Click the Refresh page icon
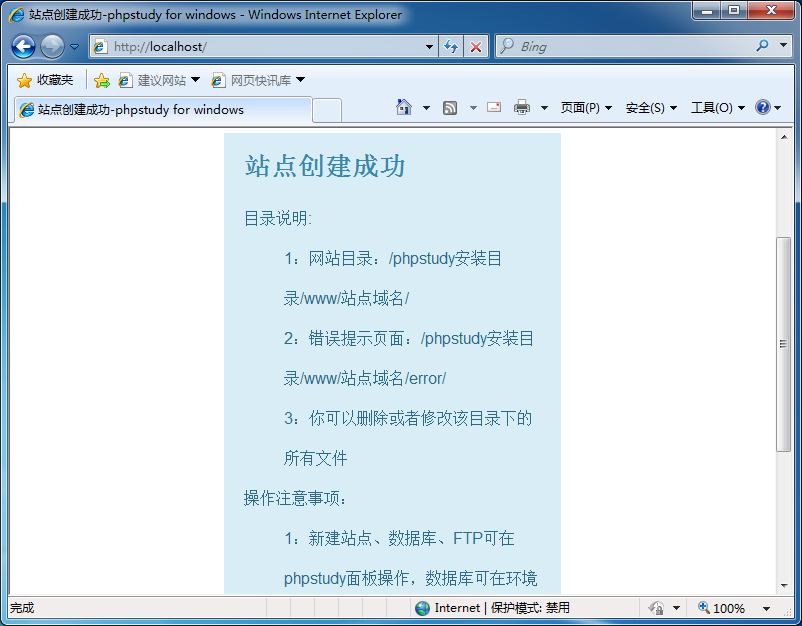 click(451, 47)
